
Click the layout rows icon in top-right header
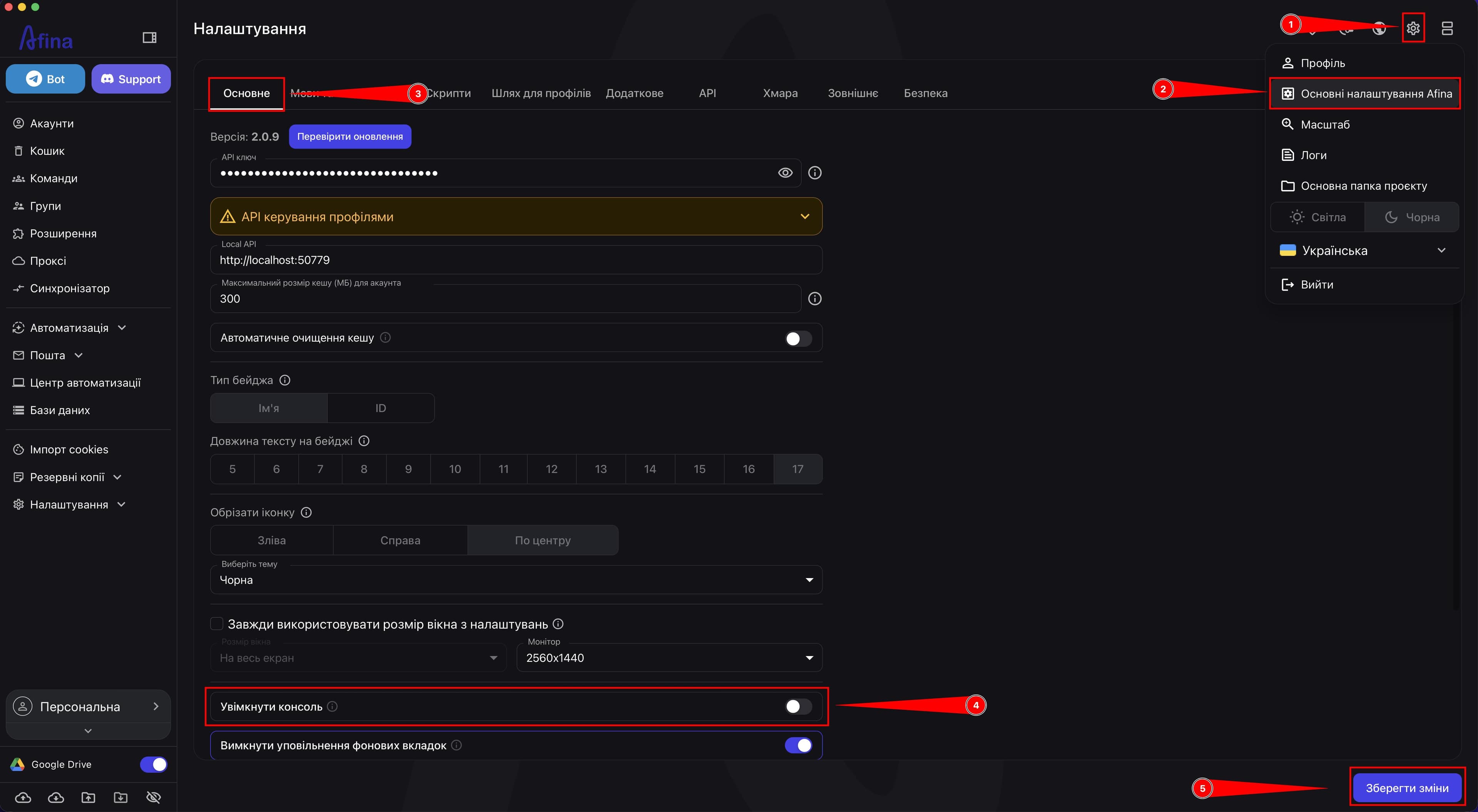[x=1447, y=28]
